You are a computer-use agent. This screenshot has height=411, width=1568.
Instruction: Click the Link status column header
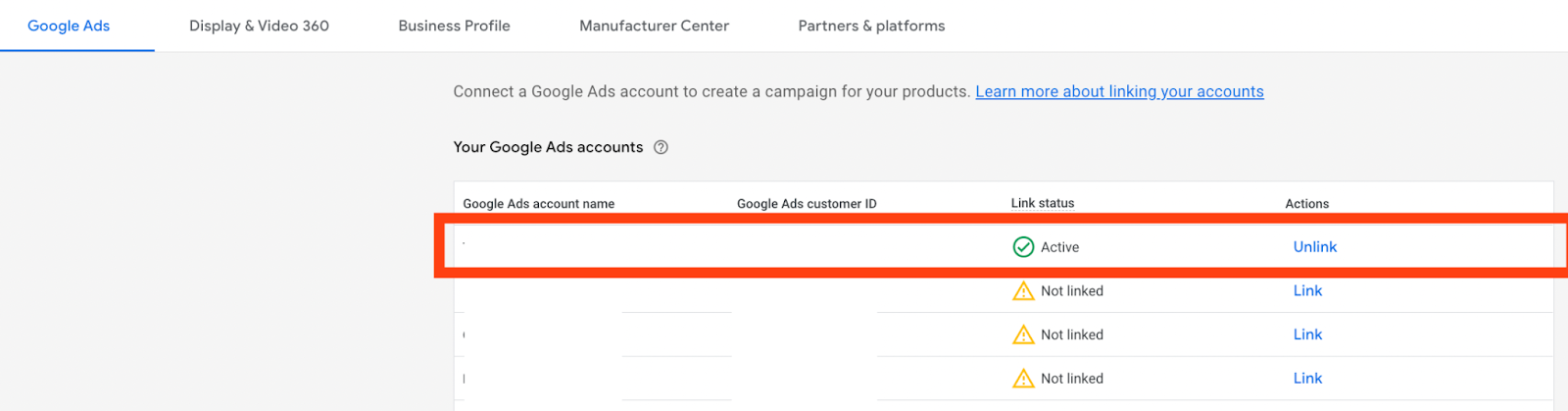pos(1043,203)
